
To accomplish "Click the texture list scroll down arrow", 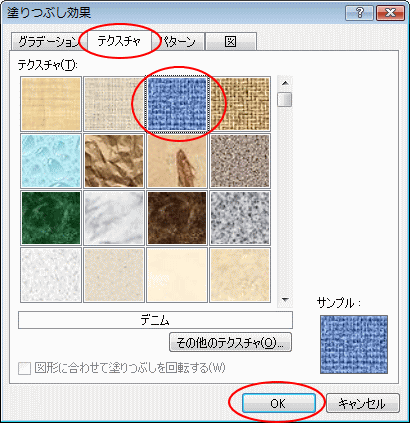I will [x=285, y=300].
